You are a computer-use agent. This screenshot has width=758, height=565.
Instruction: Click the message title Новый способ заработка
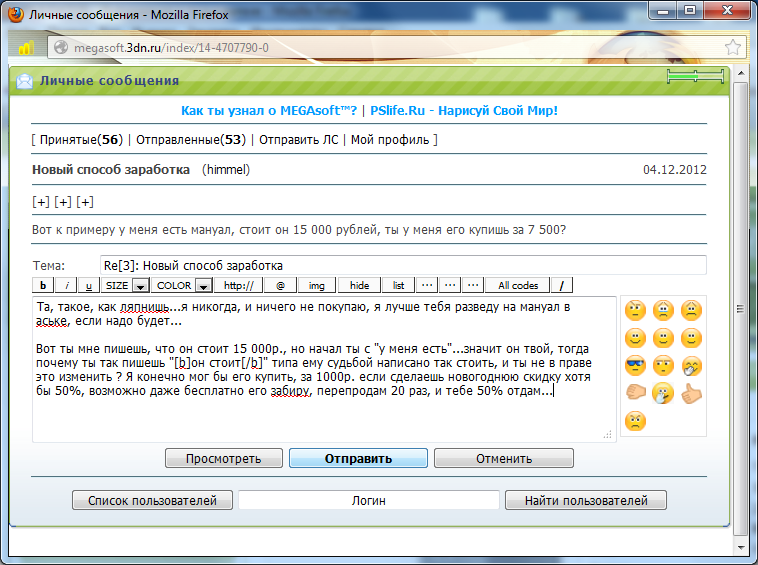[x=111, y=170]
